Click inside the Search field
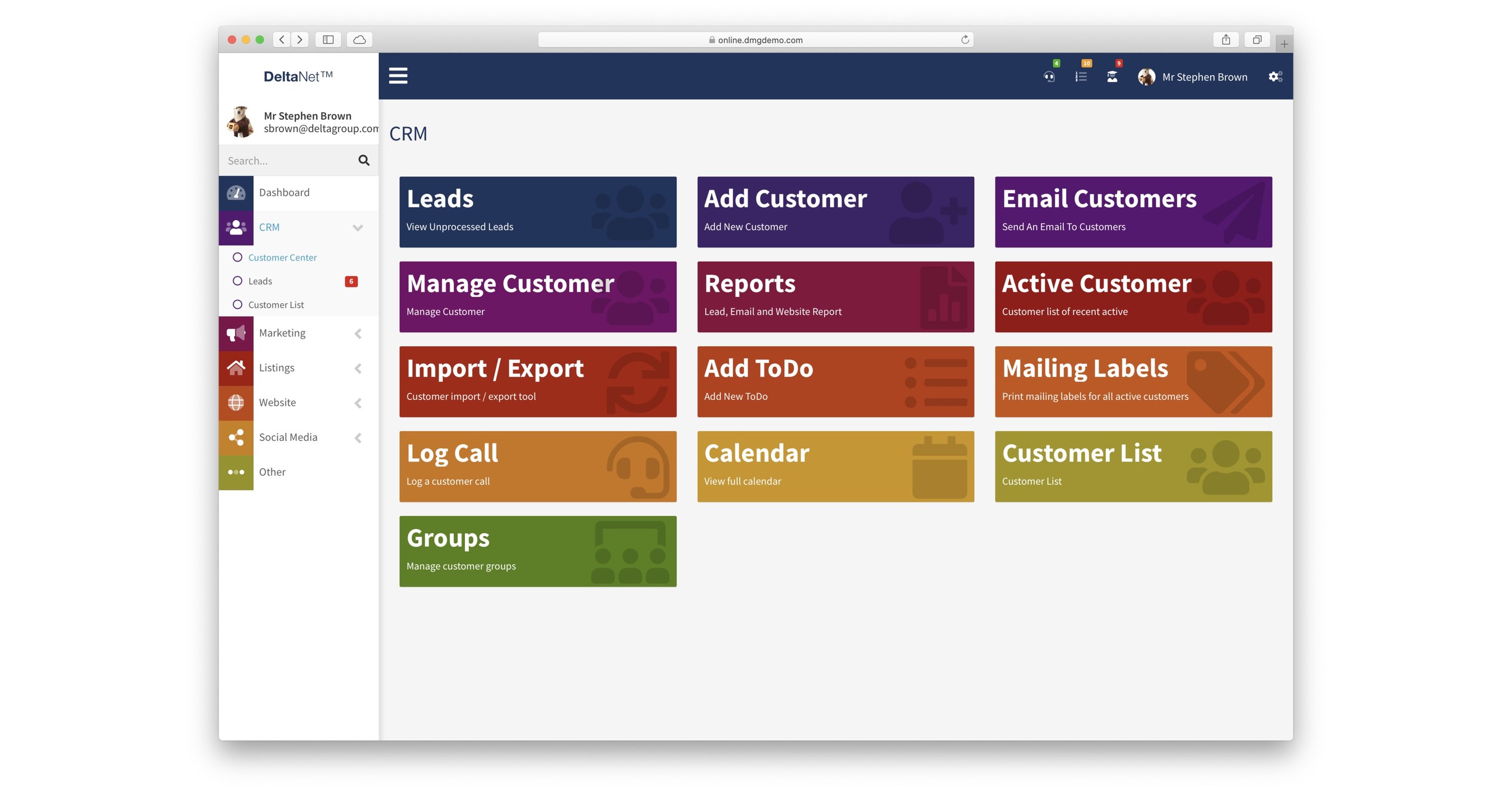 [x=282, y=160]
